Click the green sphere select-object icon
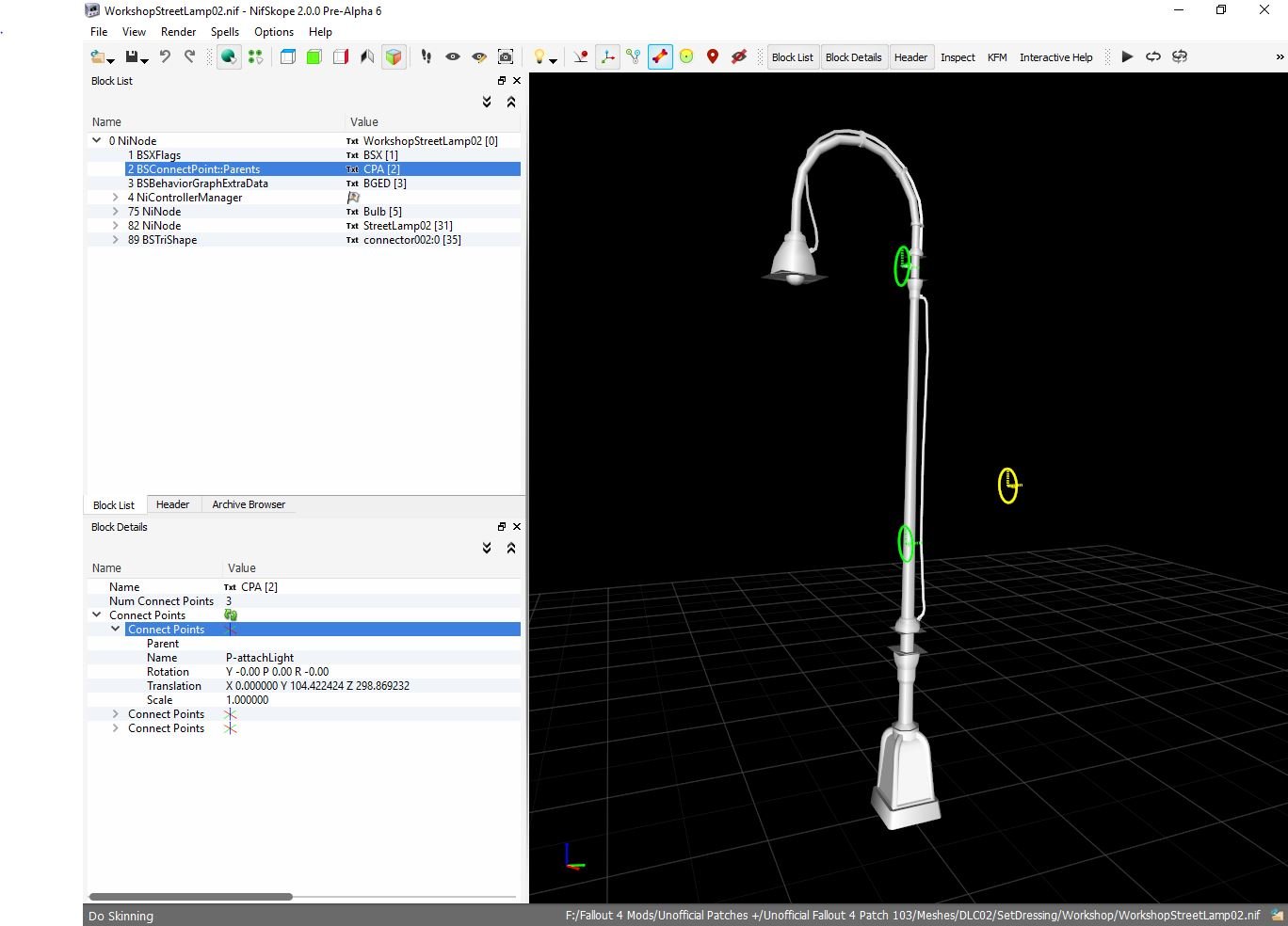 229,57
